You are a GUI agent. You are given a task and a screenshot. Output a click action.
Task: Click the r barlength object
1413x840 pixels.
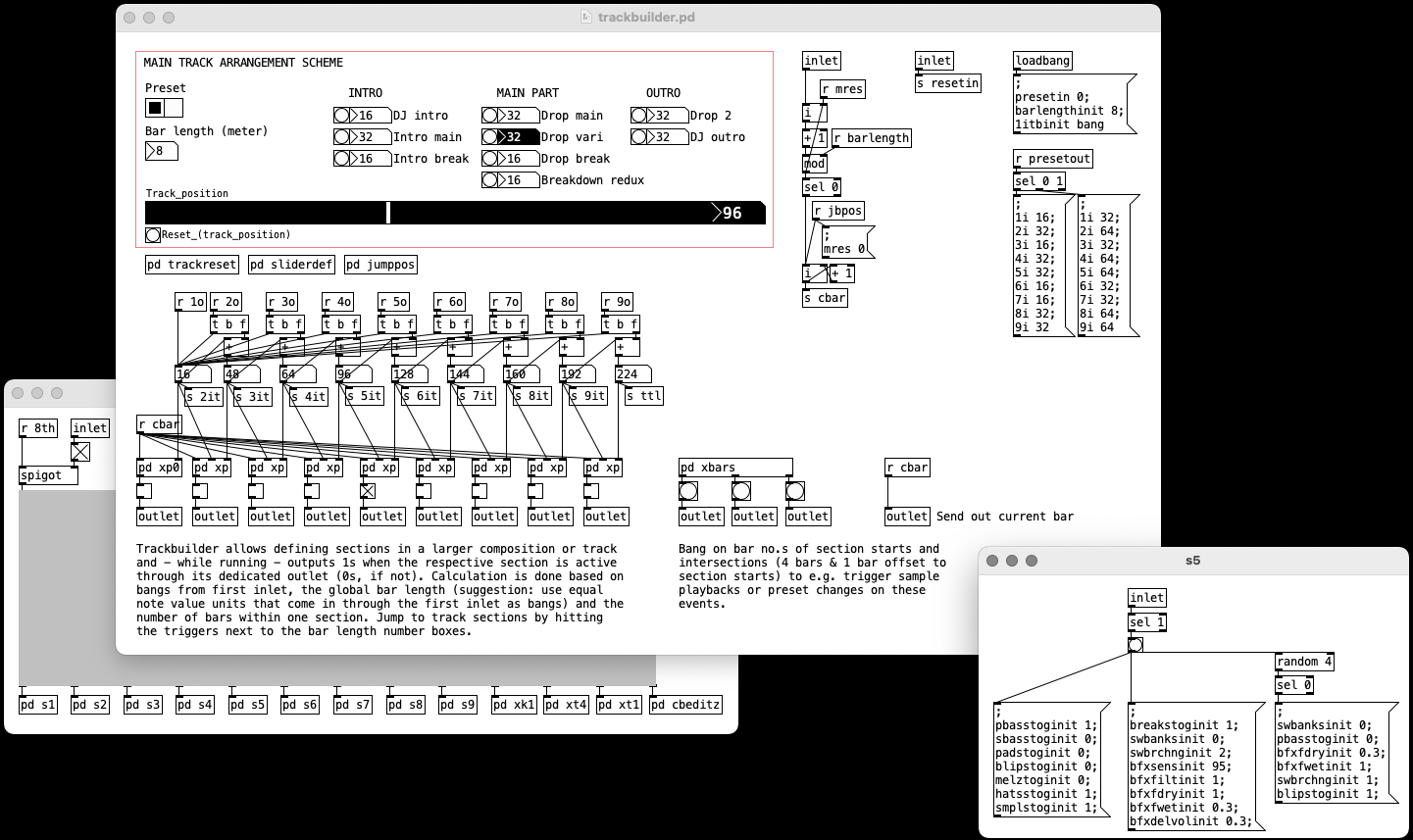872,138
